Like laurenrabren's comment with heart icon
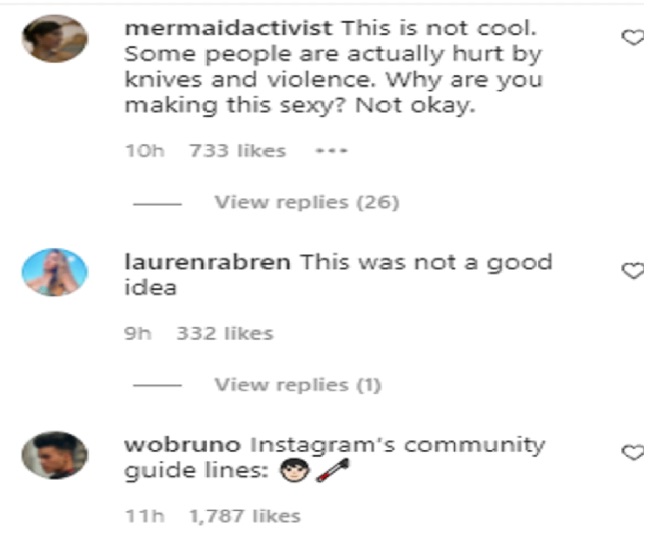The width and height of the screenshot is (650, 540). point(633,271)
